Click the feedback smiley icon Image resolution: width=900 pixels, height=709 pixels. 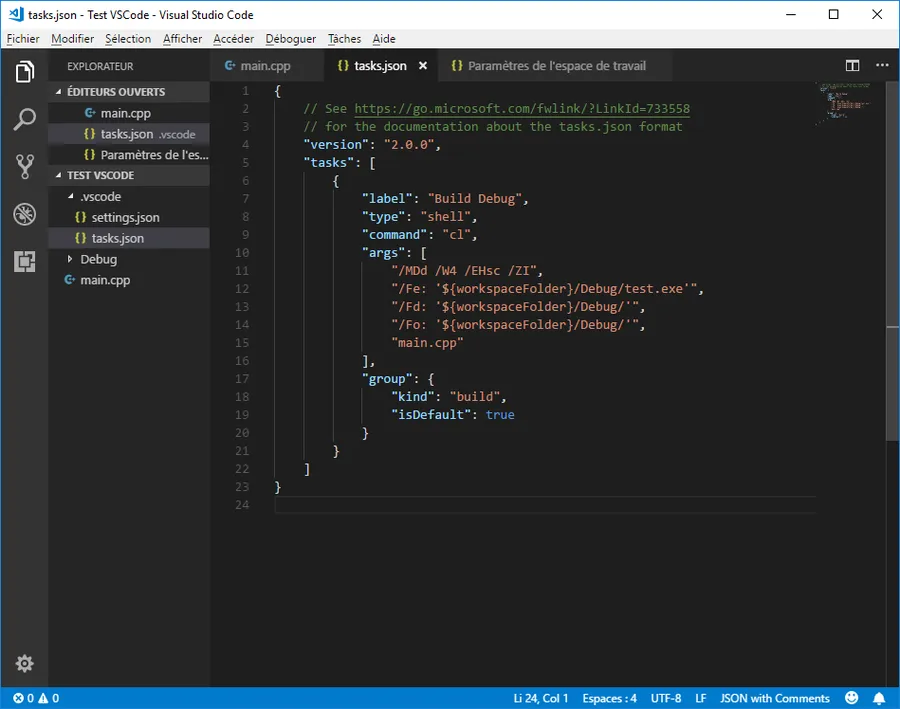point(852,698)
